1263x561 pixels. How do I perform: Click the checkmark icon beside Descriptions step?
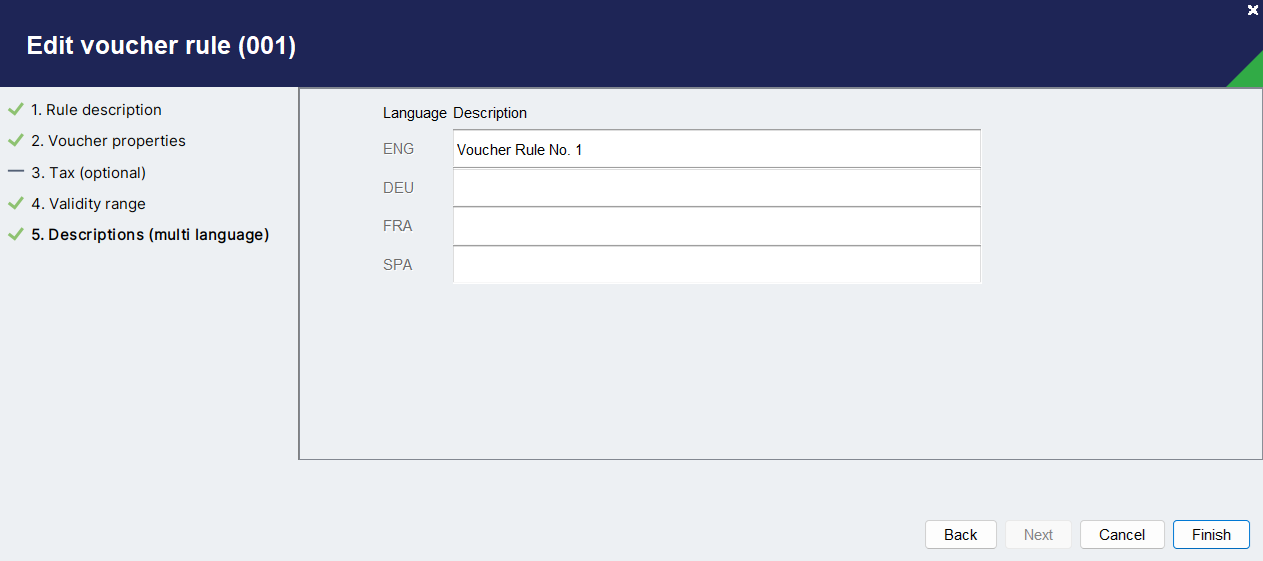(15, 235)
